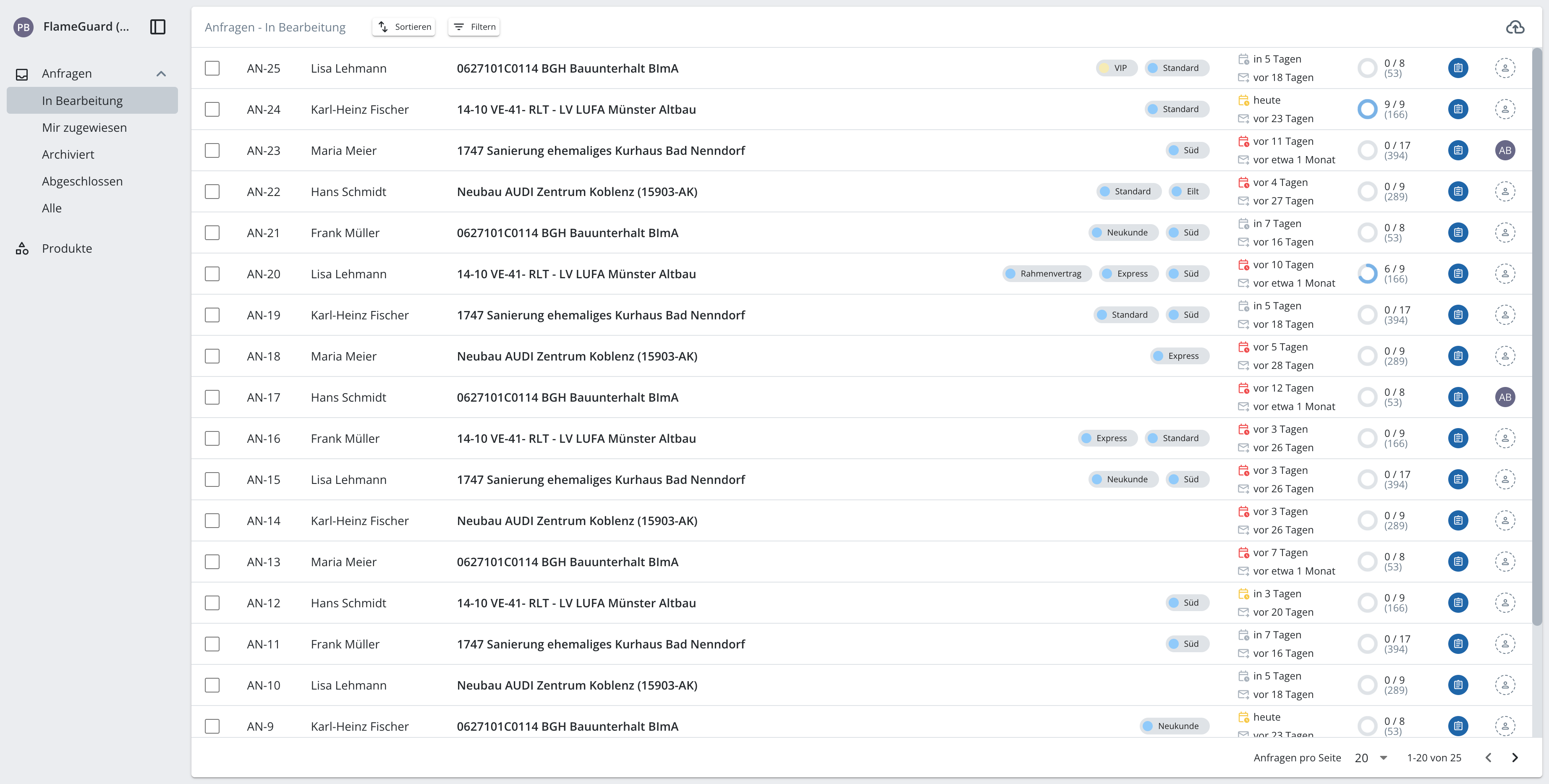Open clipboard details for AN-17
Viewport: 1549px width, 784px height.
coord(1457,397)
